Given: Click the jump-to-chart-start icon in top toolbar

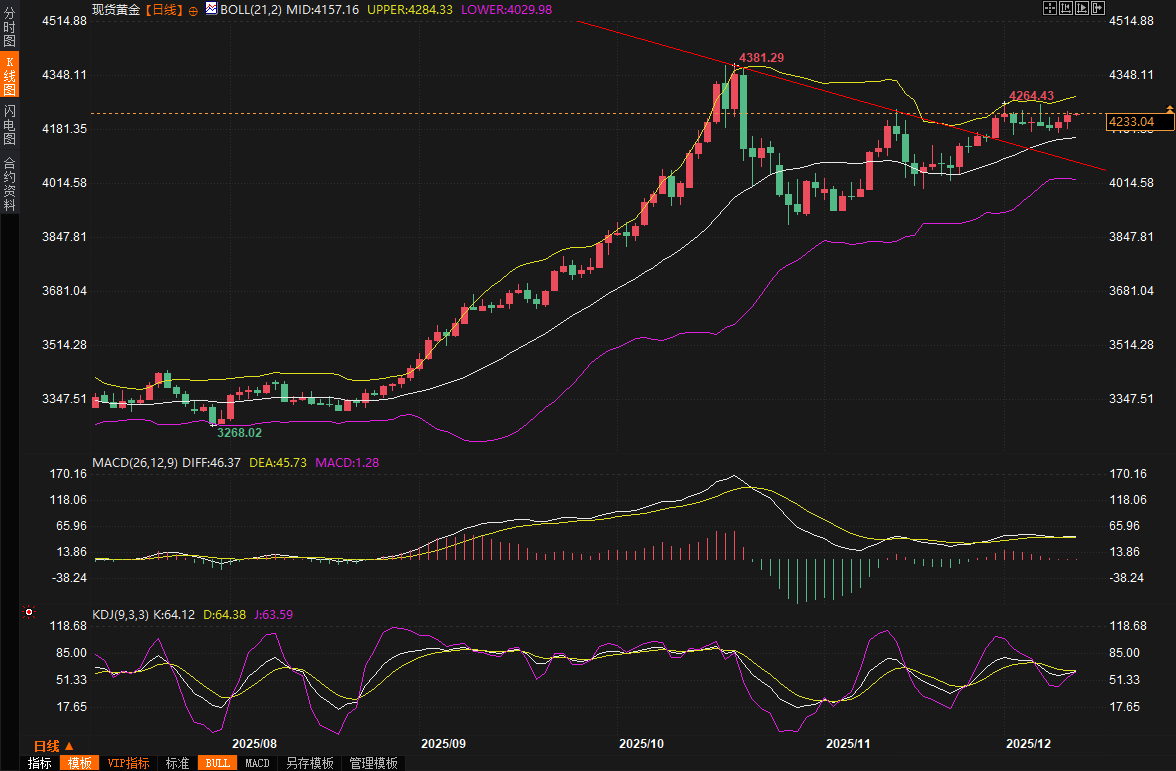Looking at the screenshot, I should (1066, 8).
